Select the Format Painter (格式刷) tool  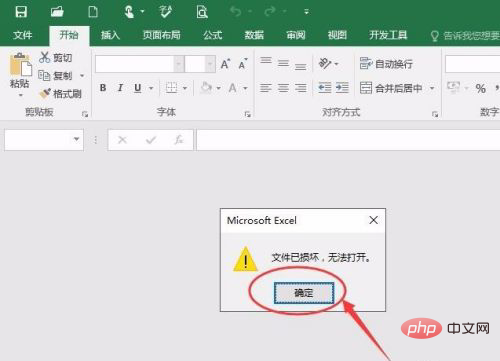click(60, 94)
